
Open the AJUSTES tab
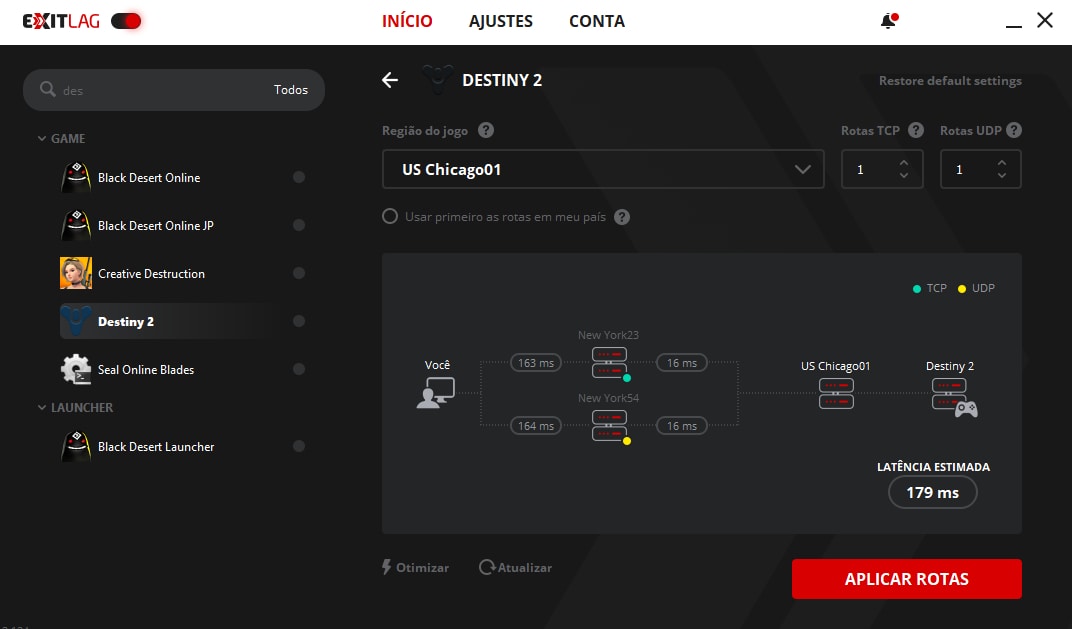pyautogui.click(x=501, y=21)
